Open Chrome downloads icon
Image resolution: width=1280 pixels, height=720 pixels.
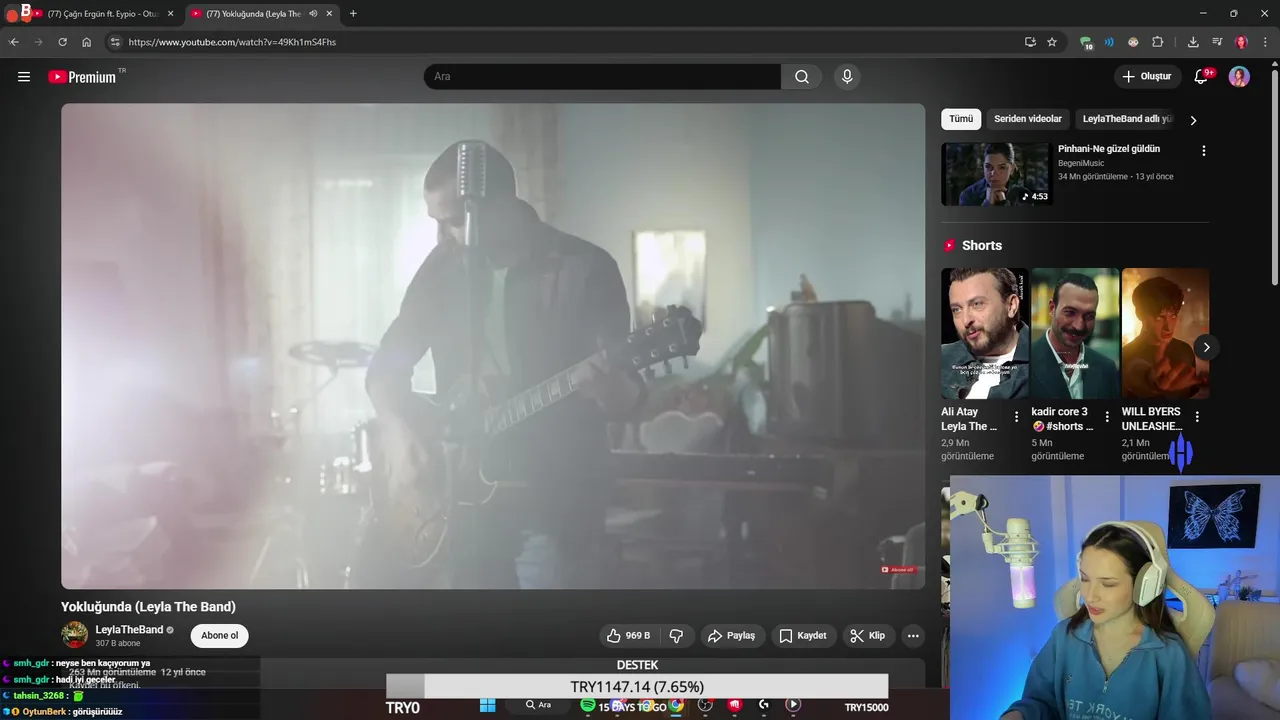pos(1193,42)
